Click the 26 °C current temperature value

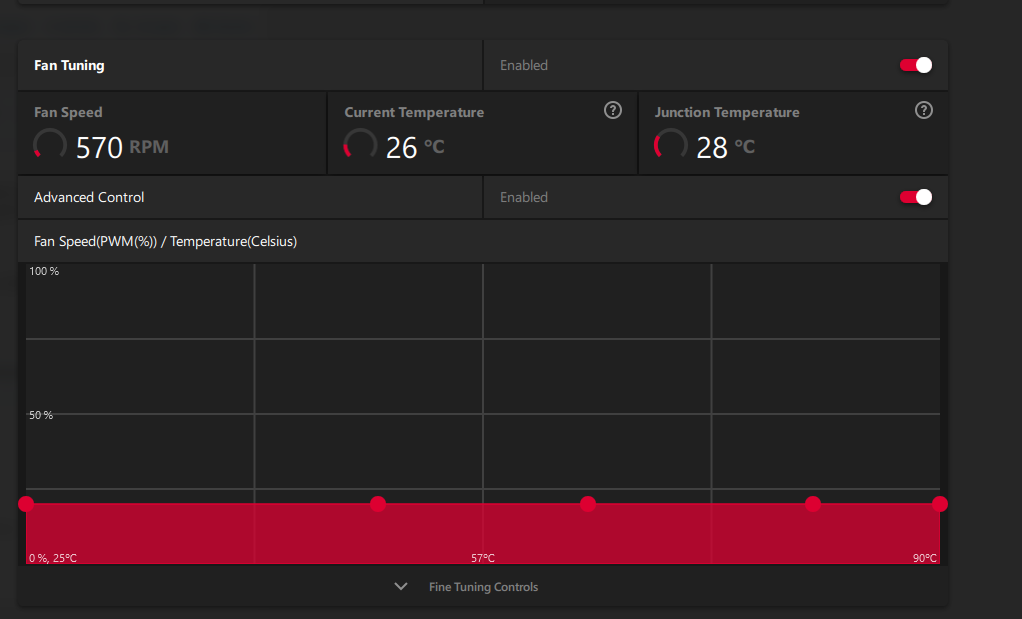[x=415, y=147]
